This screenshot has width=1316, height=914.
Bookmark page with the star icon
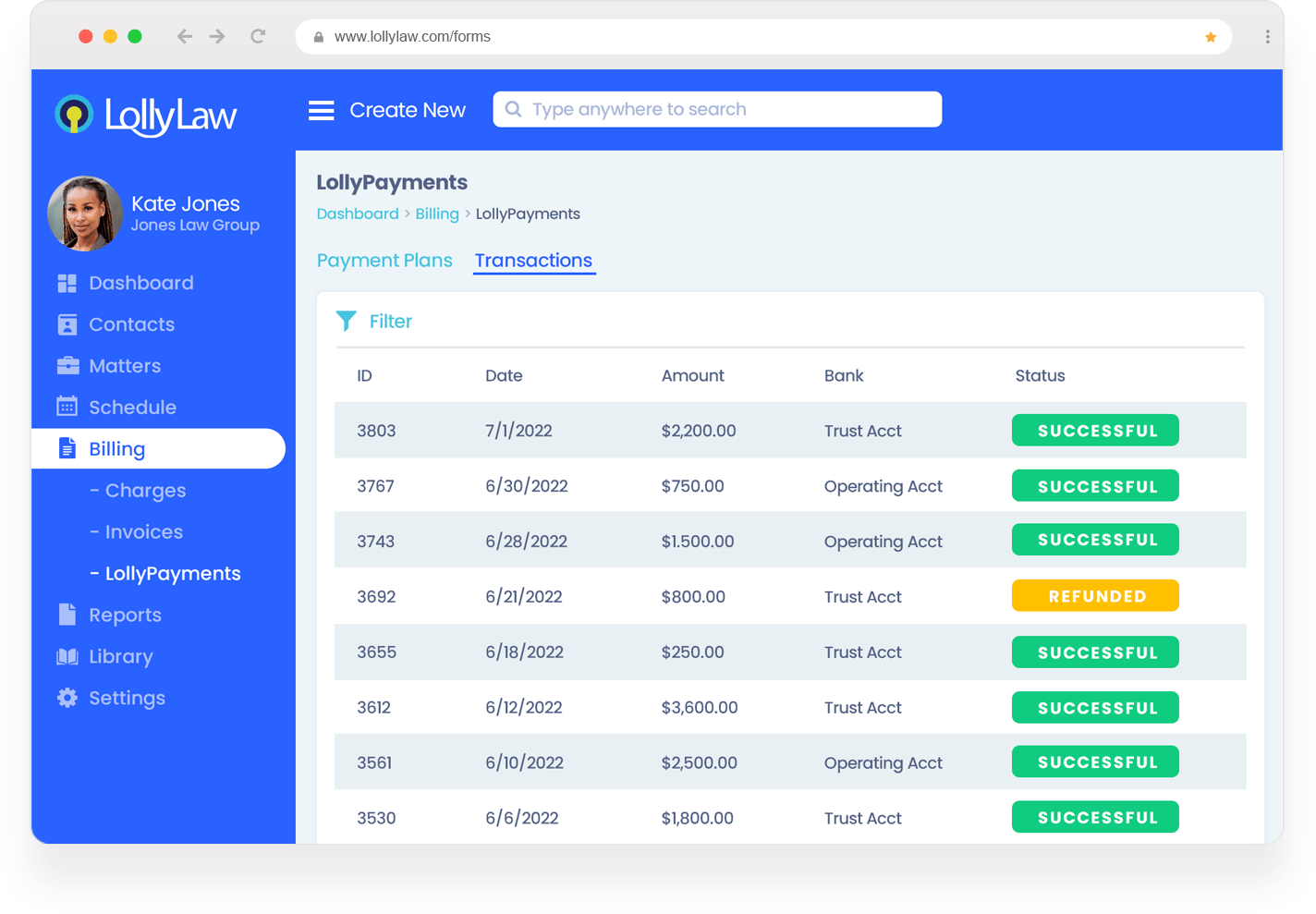pos(1211,37)
